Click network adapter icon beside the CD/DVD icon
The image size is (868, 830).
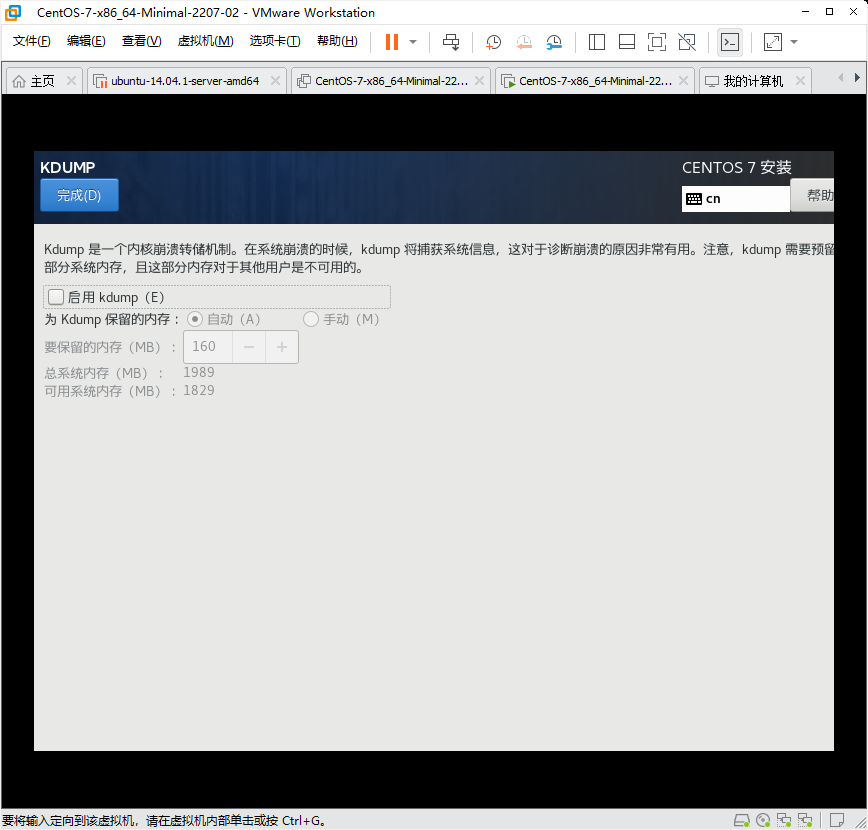[784, 820]
